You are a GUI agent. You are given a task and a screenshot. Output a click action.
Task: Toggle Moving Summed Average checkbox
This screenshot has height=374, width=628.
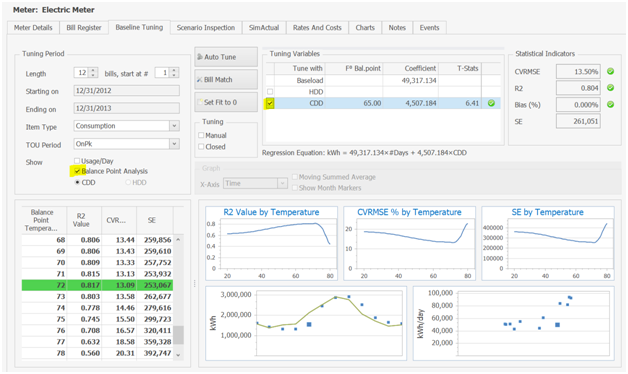(x=295, y=177)
